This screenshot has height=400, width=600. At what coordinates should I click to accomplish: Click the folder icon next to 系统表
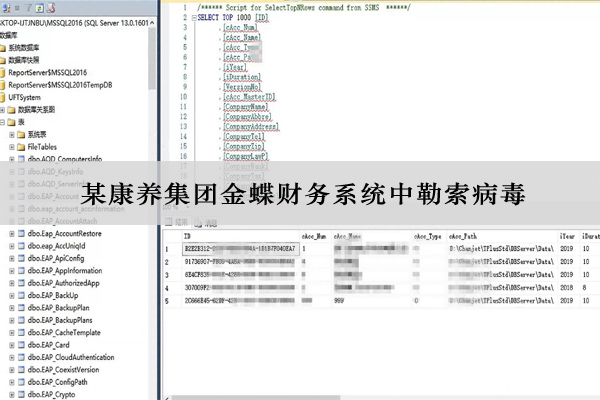point(21,135)
